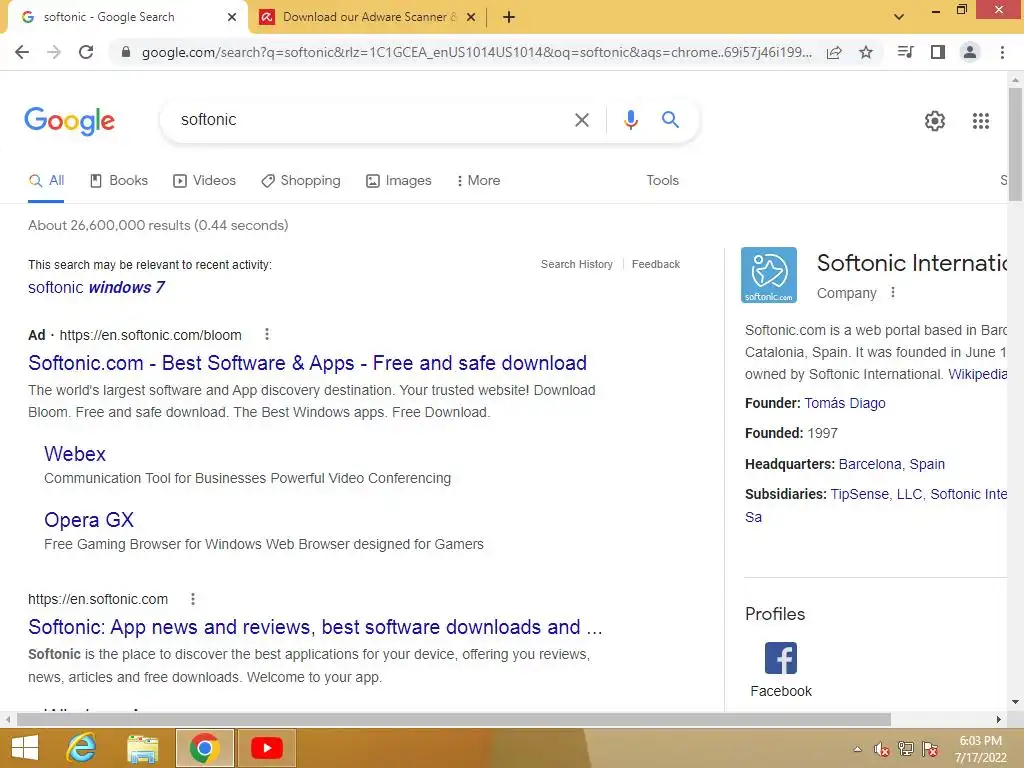Open the Search History link
The height and width of the screenshot is (768, 1024).
click(x=577, y=264)
